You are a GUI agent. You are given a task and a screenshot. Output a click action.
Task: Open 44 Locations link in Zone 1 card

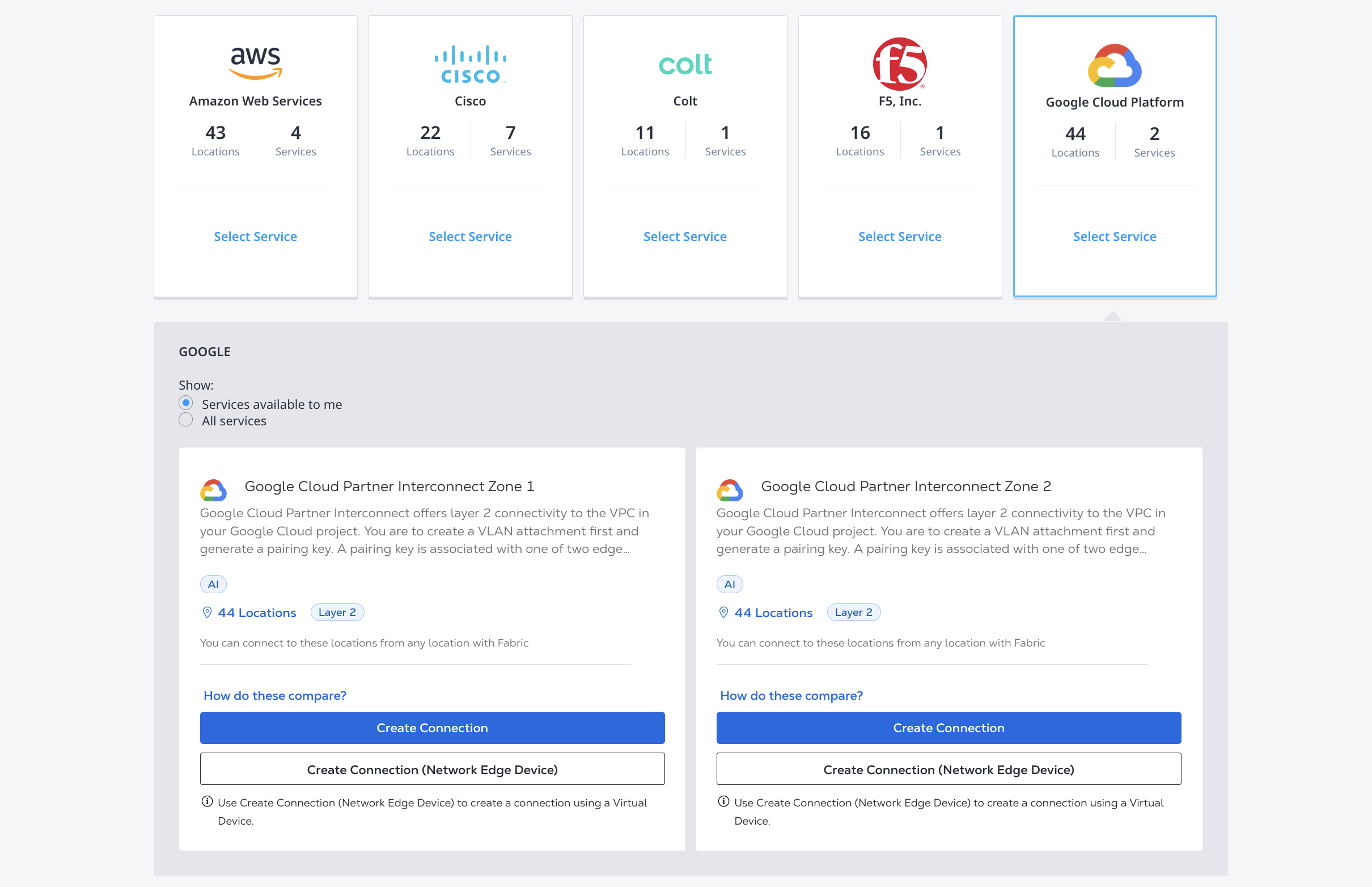pyautogui.click(x=256, y=613)
